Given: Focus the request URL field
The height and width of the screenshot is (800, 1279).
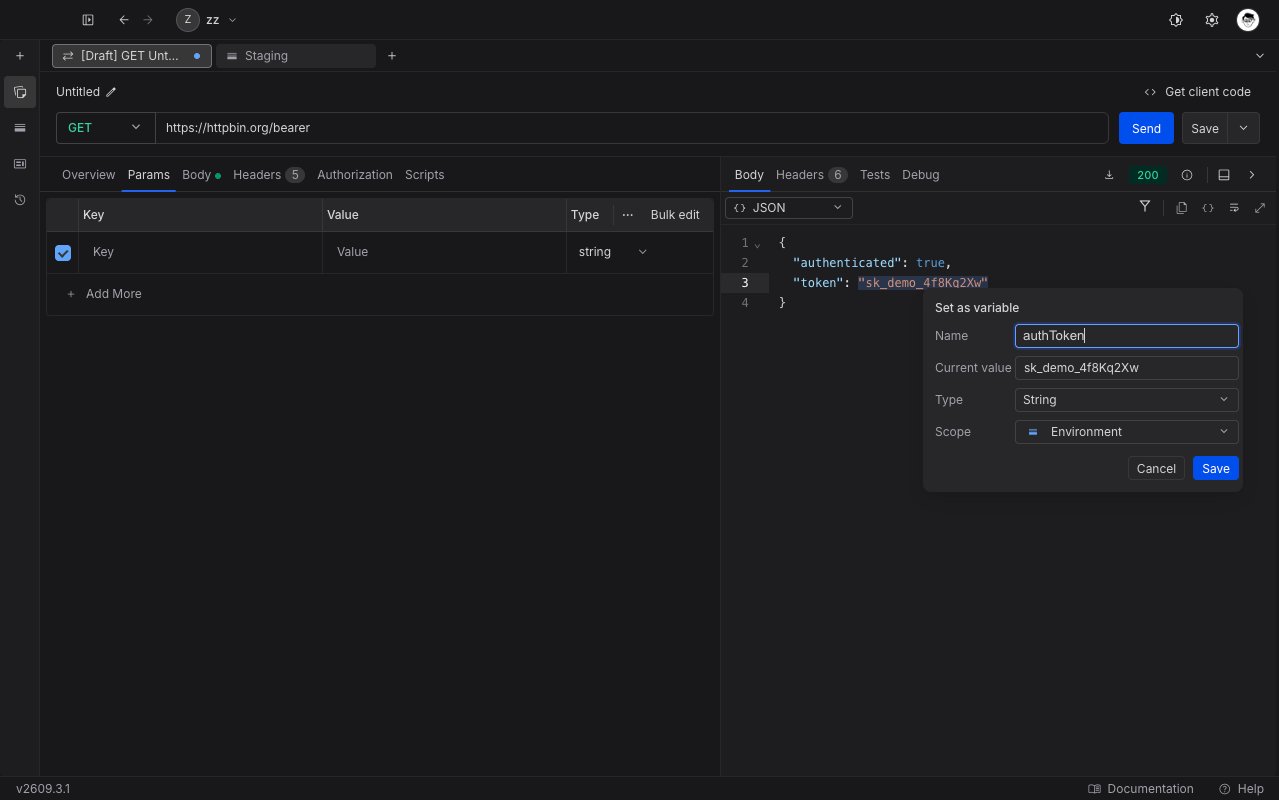Looking at the screenshot, I should pyautogui.click(x=632, y=128).
